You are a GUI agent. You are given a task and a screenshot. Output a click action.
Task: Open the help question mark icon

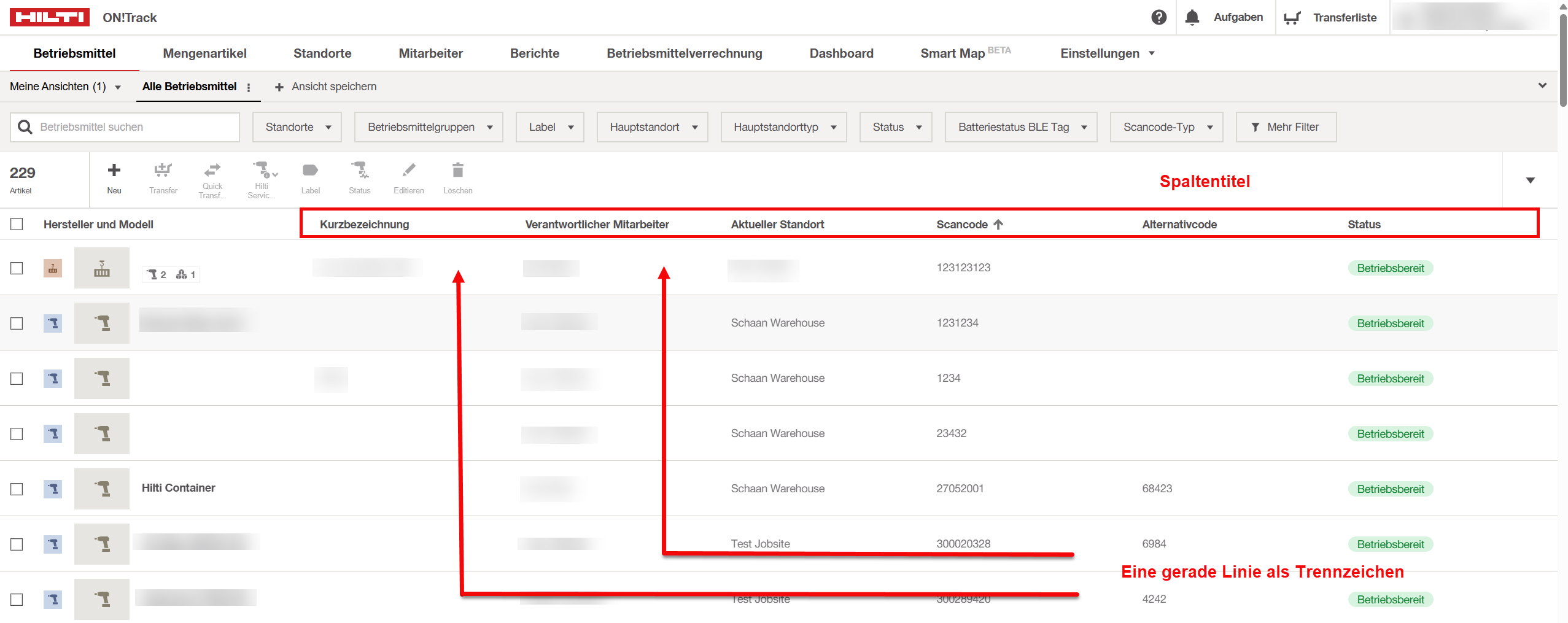(x=1159, y=17)
